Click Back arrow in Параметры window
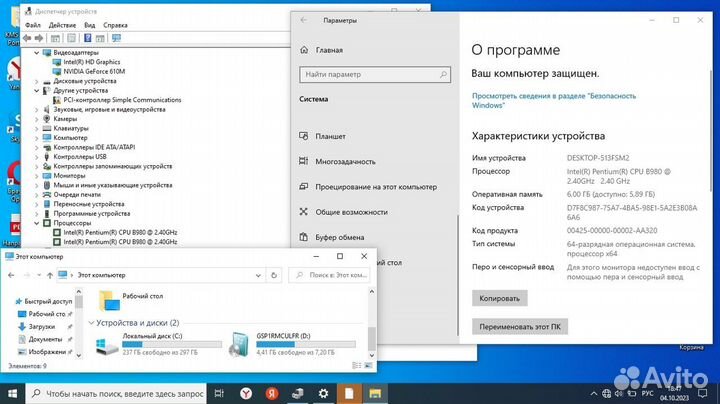 click(304, 20)
